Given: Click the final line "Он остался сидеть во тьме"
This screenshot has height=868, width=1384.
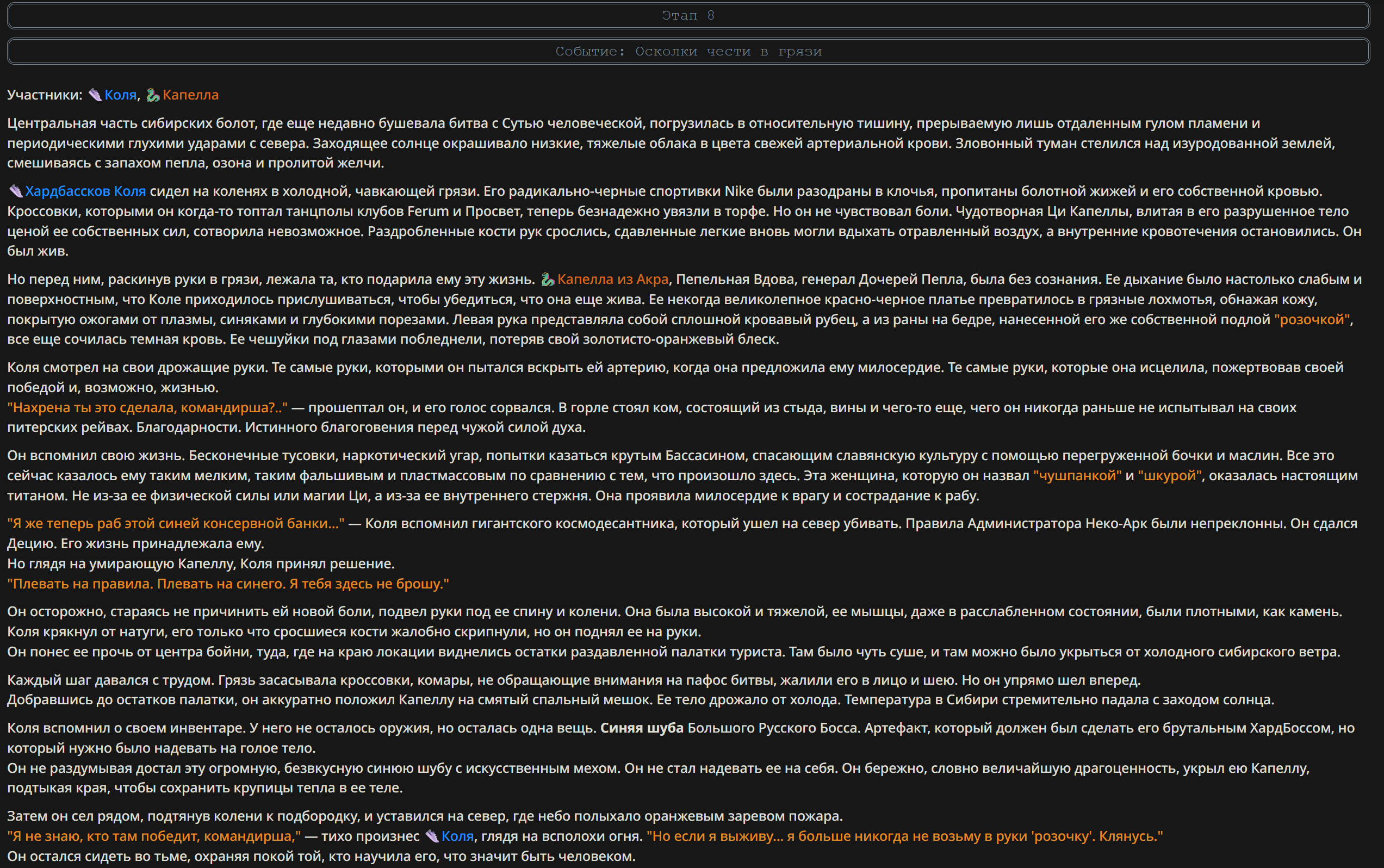Looking at the screenshot, I should coord(321,857).
